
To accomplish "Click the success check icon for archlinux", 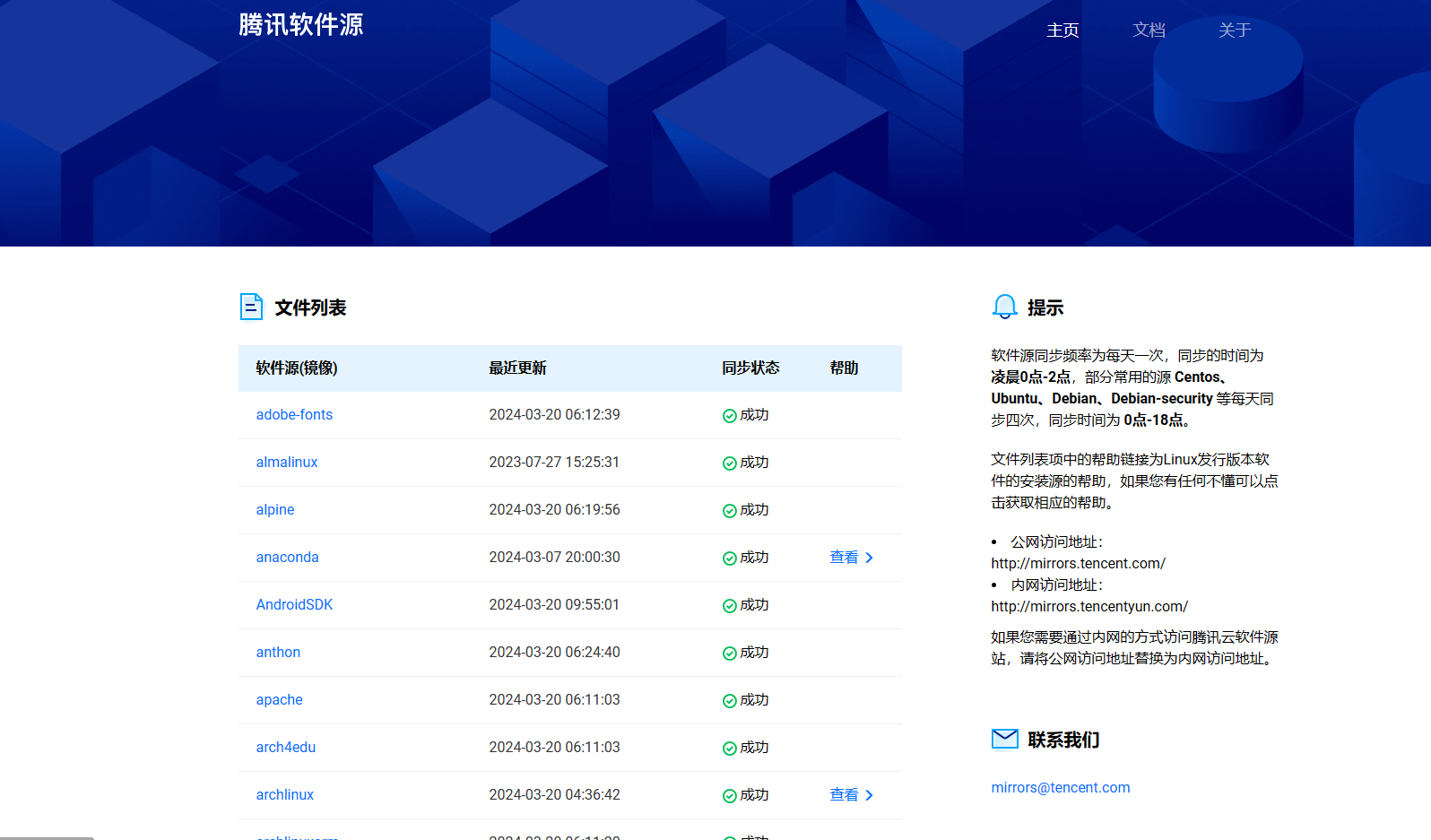I will [730, 796].
